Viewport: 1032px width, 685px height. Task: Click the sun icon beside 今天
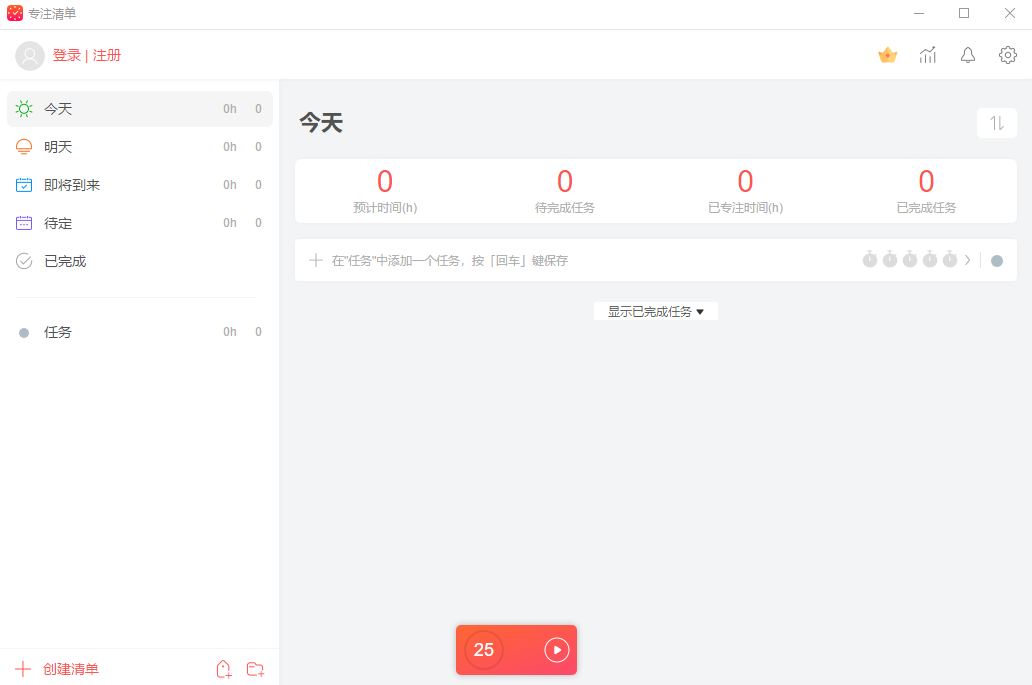24,109
